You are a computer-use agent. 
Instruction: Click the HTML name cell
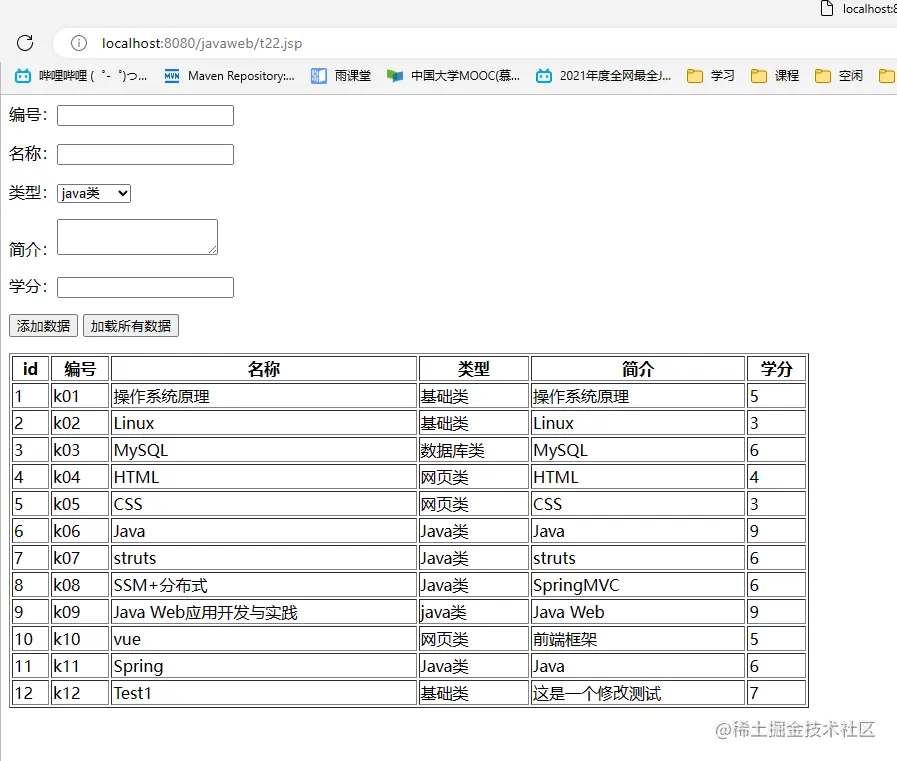(x=264, y=477)
